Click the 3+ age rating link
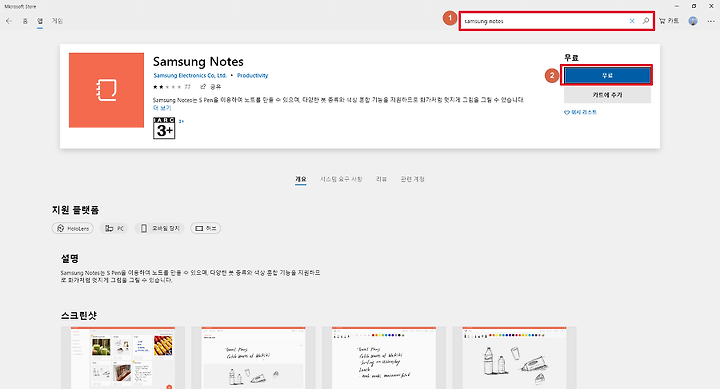720x389 pixels. point(181,121)
